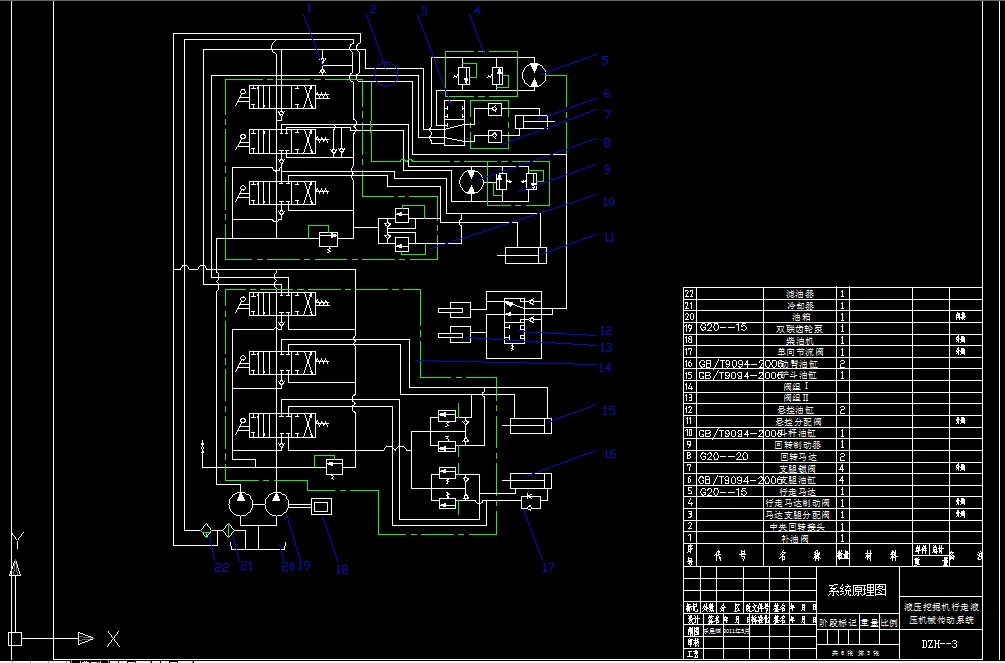The image size is (1005, 663).
Task: Click the X axis label of UCS icon
Action: click(113, 639)
